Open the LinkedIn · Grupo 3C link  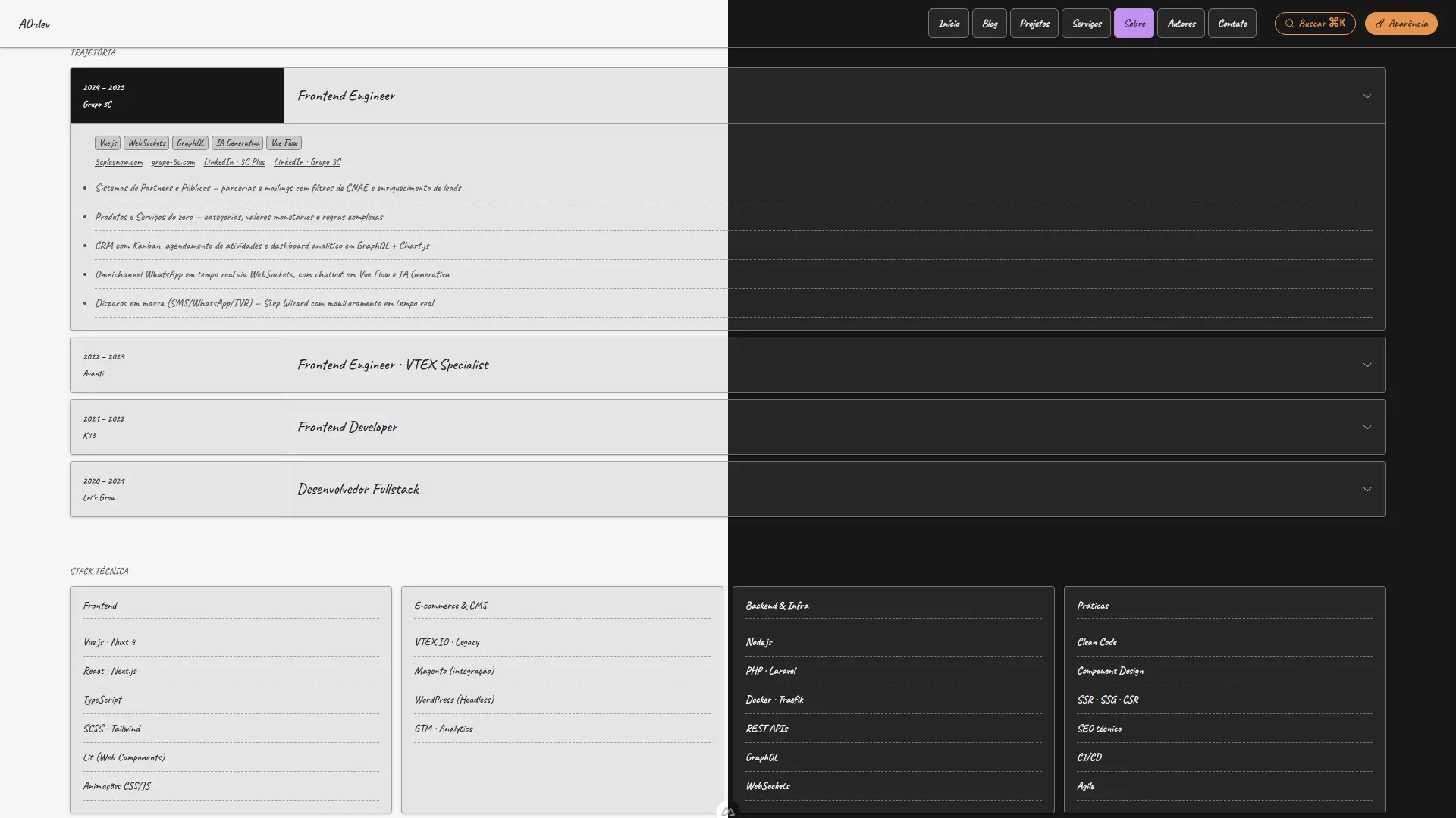click(307, 162)
